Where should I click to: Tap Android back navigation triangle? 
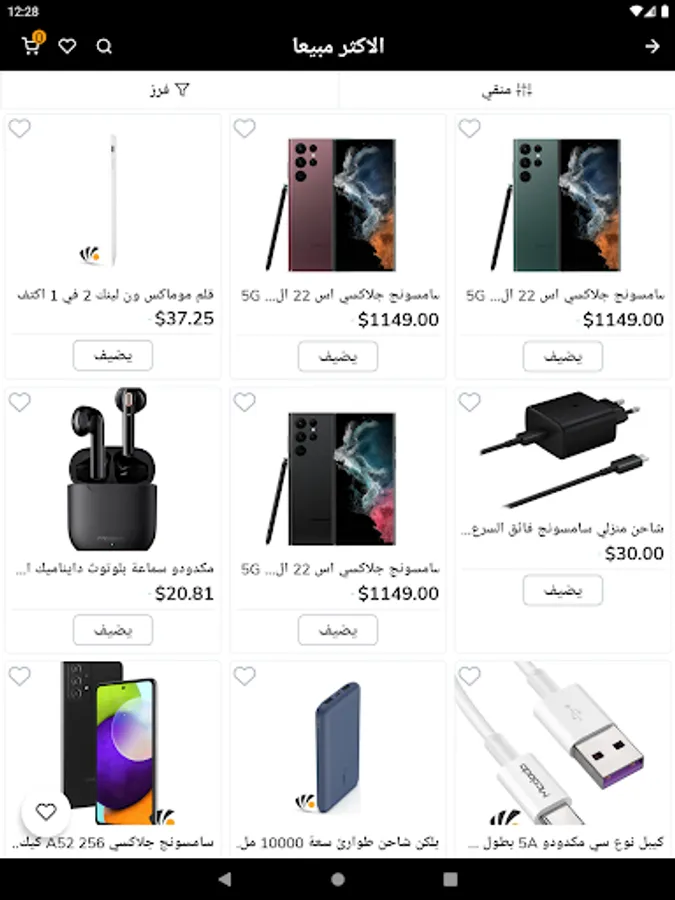pyautogui.click(x=225, y=879)
